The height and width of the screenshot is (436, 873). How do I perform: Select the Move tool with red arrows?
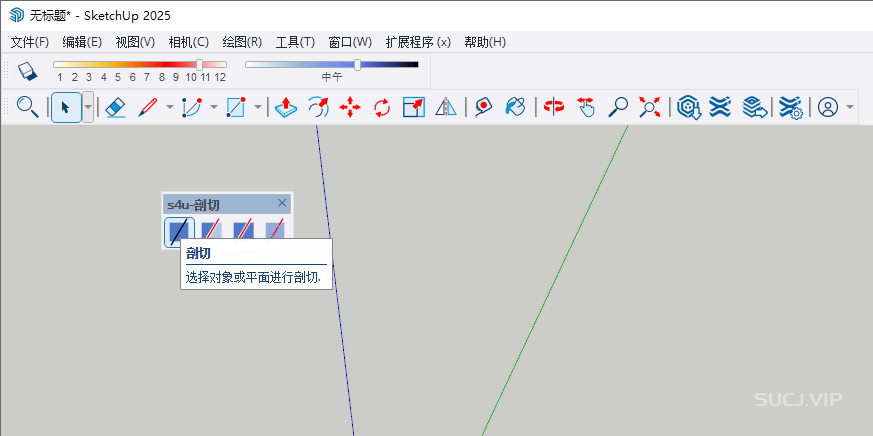point(350,106)
